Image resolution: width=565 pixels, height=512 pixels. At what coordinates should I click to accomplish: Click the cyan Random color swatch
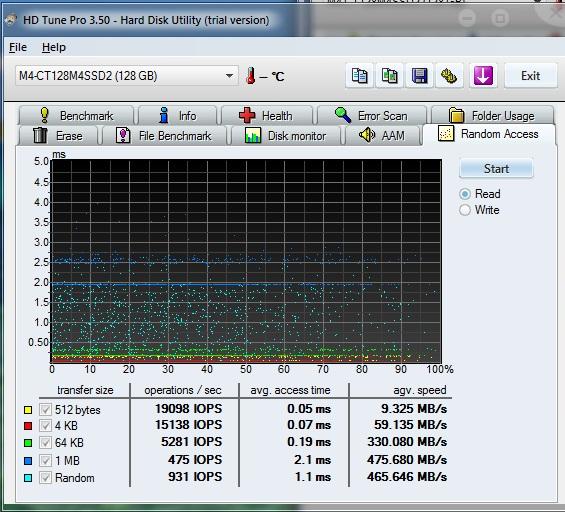28,478
